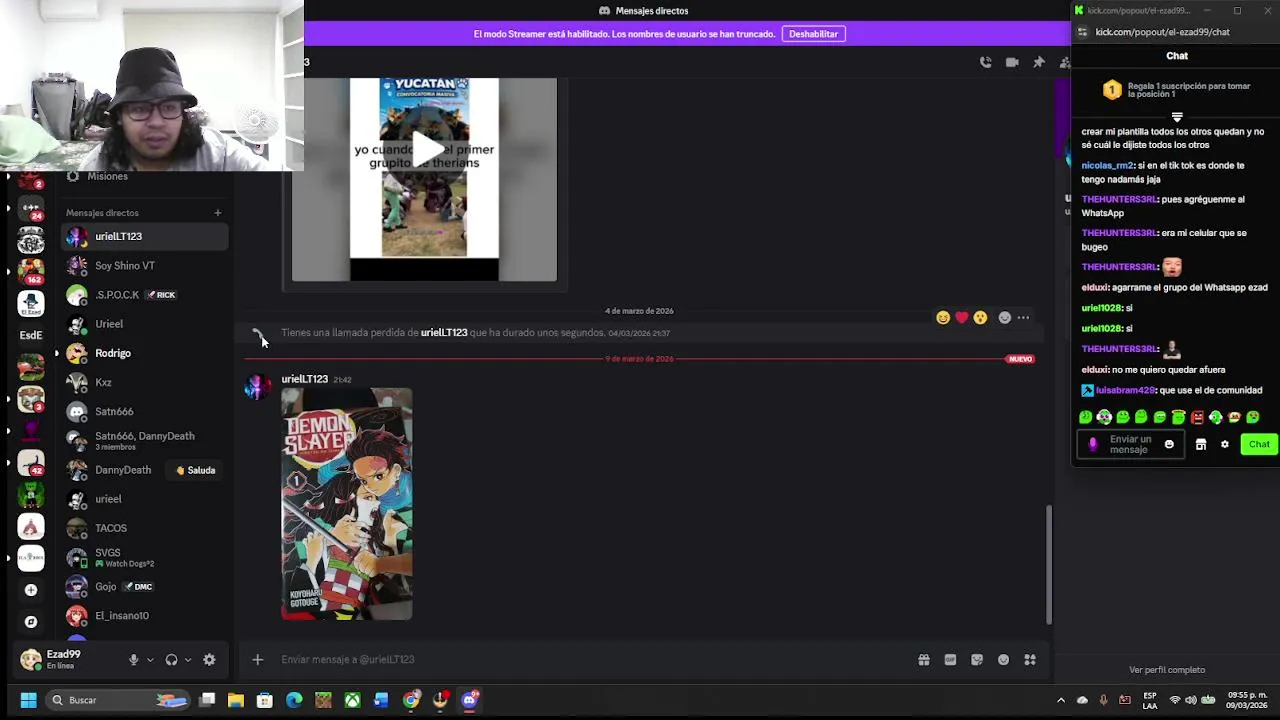This screenshot has height=720, width=1280.
Task: Start a voice call in Discord
Action: click(x=985, y=62)
